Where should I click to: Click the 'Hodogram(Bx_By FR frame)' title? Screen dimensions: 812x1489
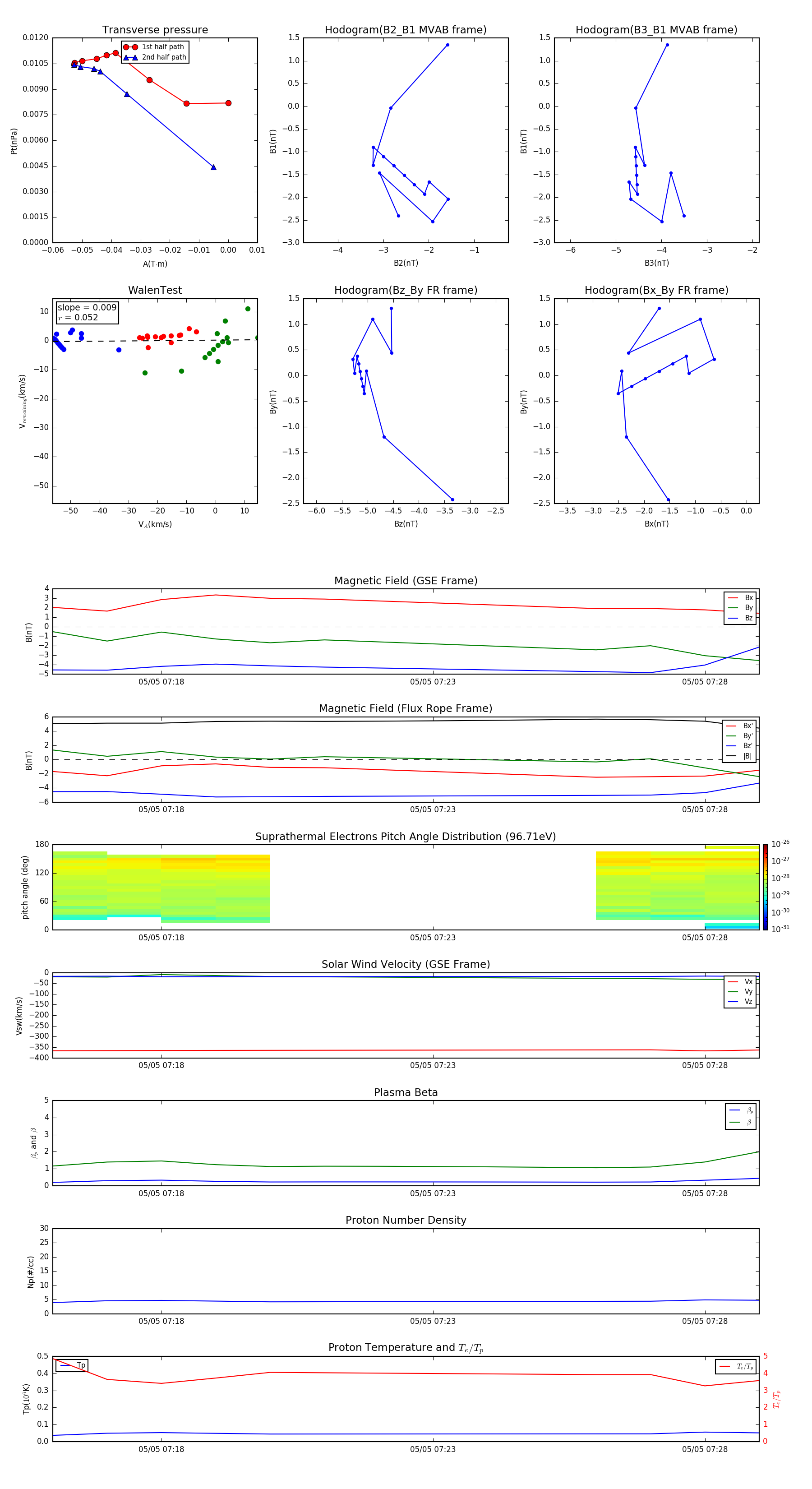(x=656, y=290)
